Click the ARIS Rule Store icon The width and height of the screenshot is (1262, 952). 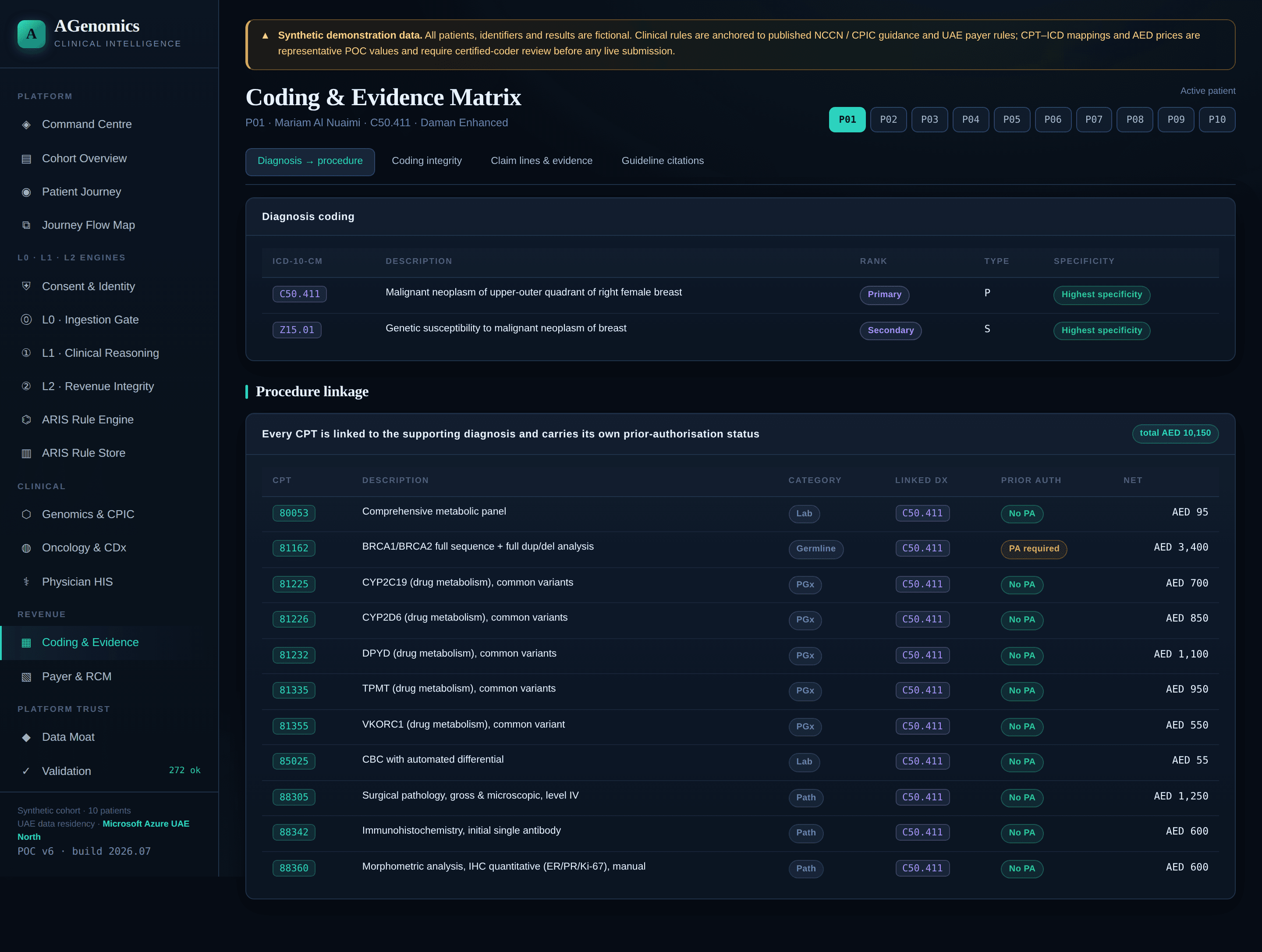click(26, 453)
